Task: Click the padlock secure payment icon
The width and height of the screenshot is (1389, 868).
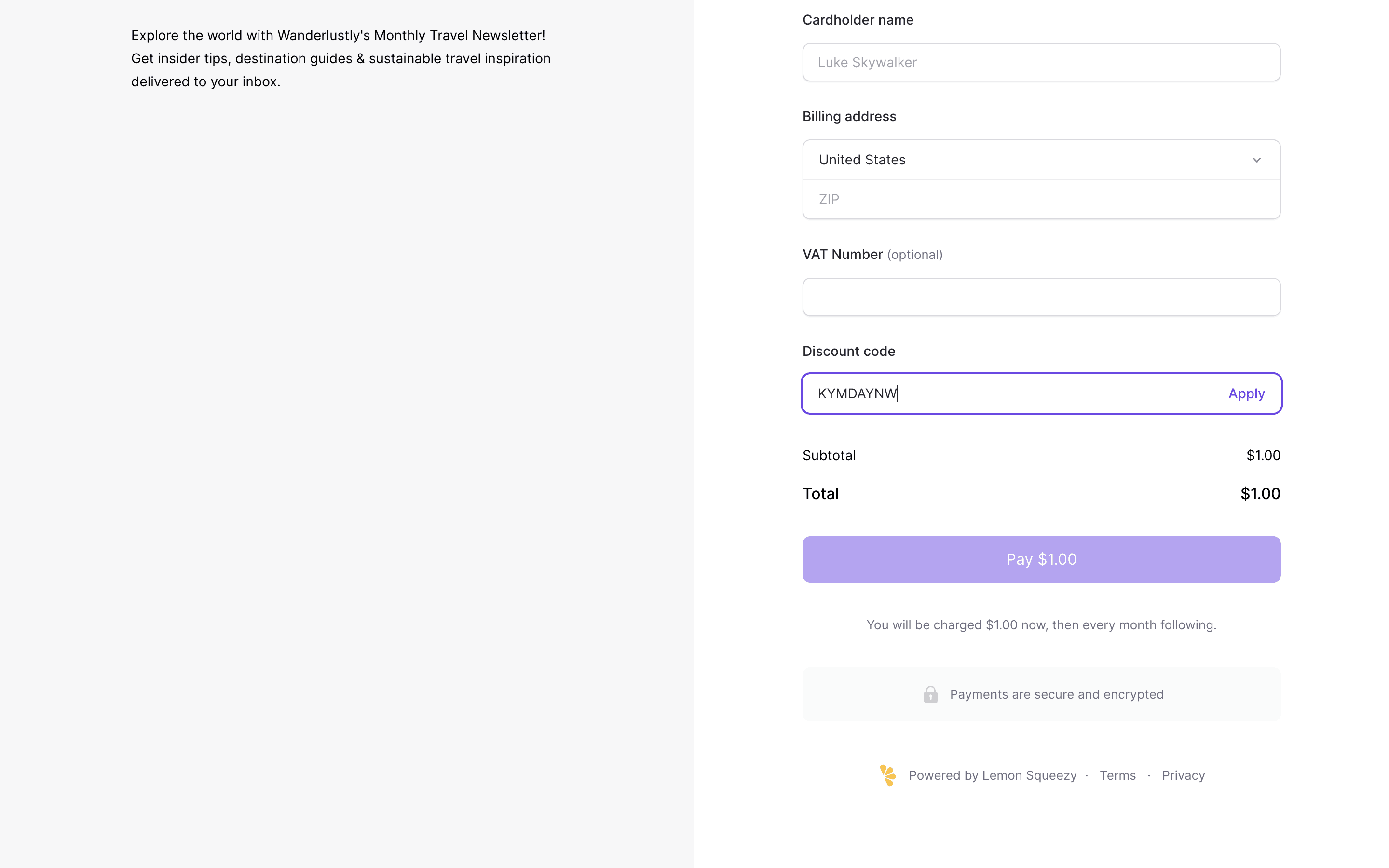Action: click(x=930, y=694)
